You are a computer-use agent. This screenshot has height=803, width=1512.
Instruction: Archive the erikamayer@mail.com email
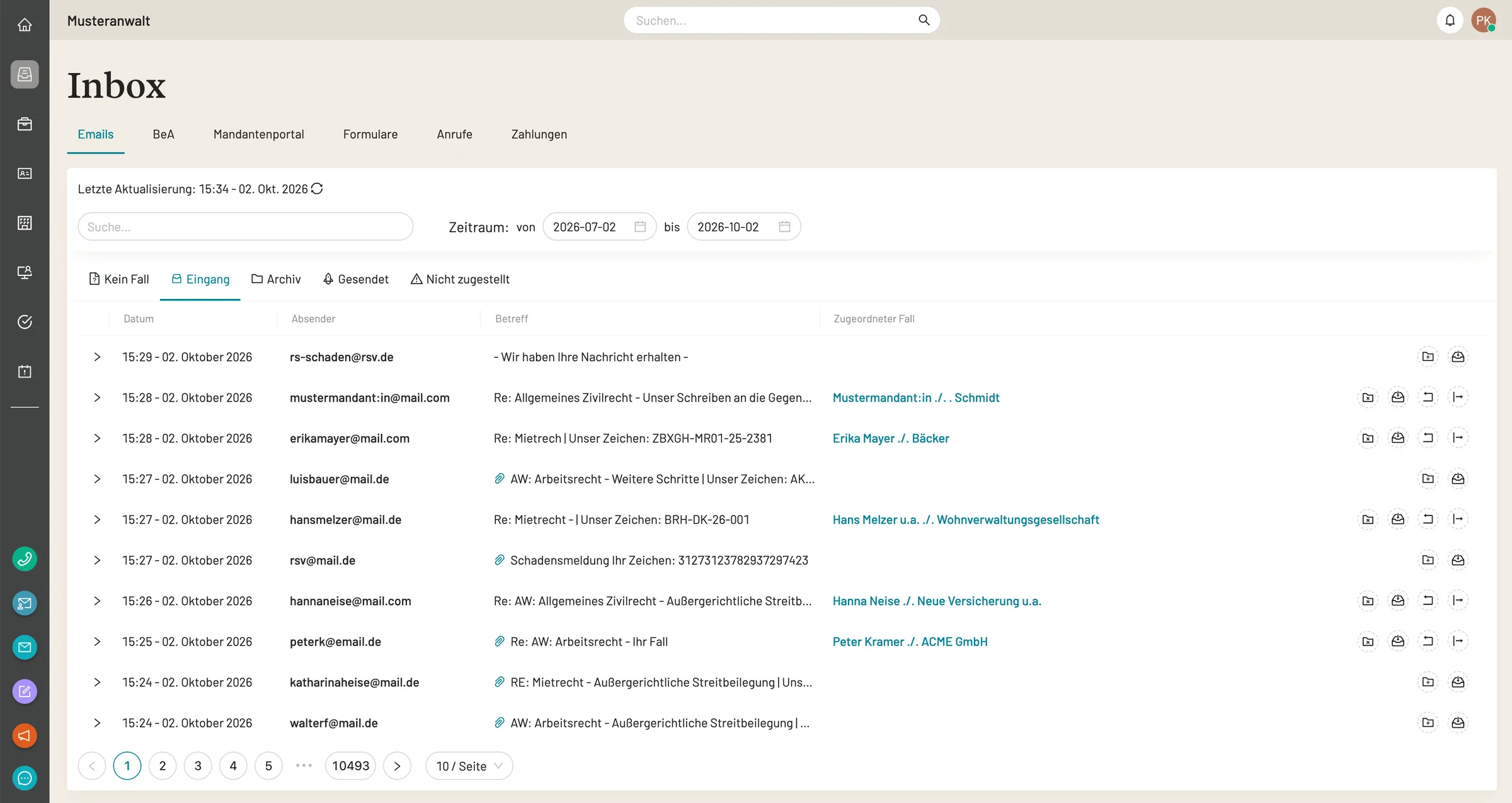pos(1398,437)
